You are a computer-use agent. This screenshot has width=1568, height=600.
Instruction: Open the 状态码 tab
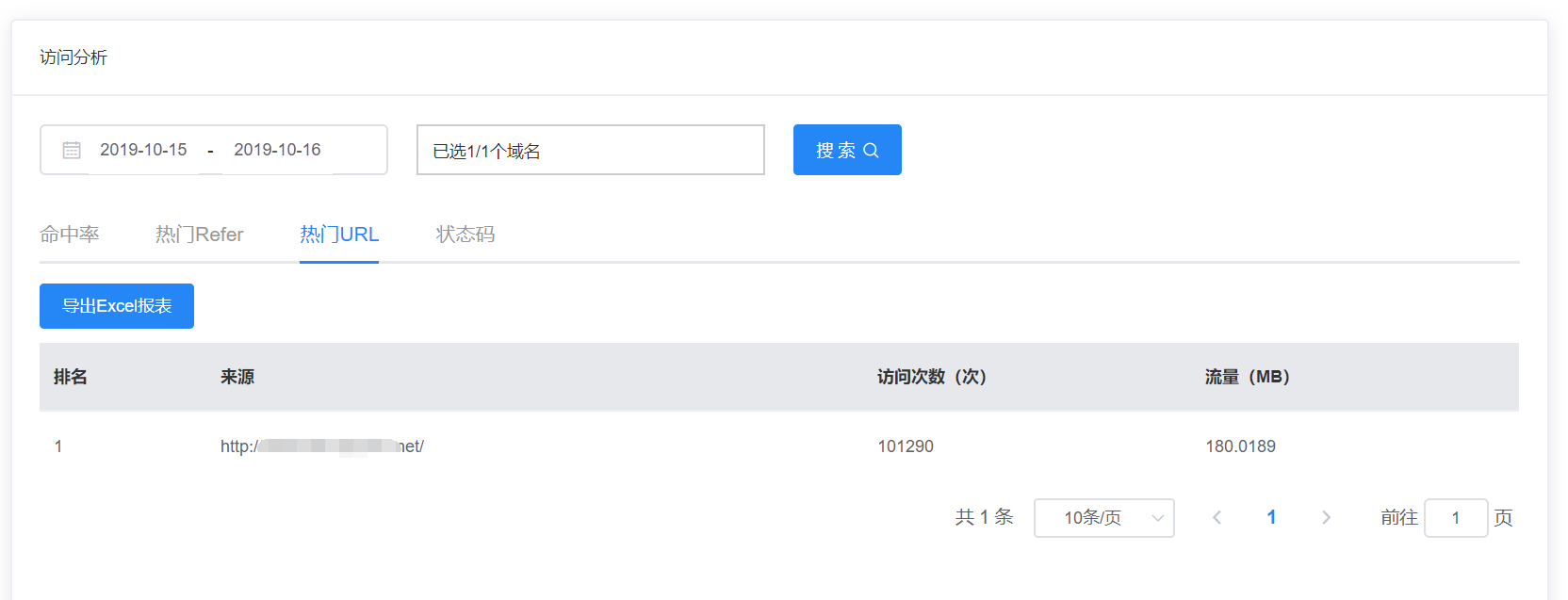[x=465, y=235]
